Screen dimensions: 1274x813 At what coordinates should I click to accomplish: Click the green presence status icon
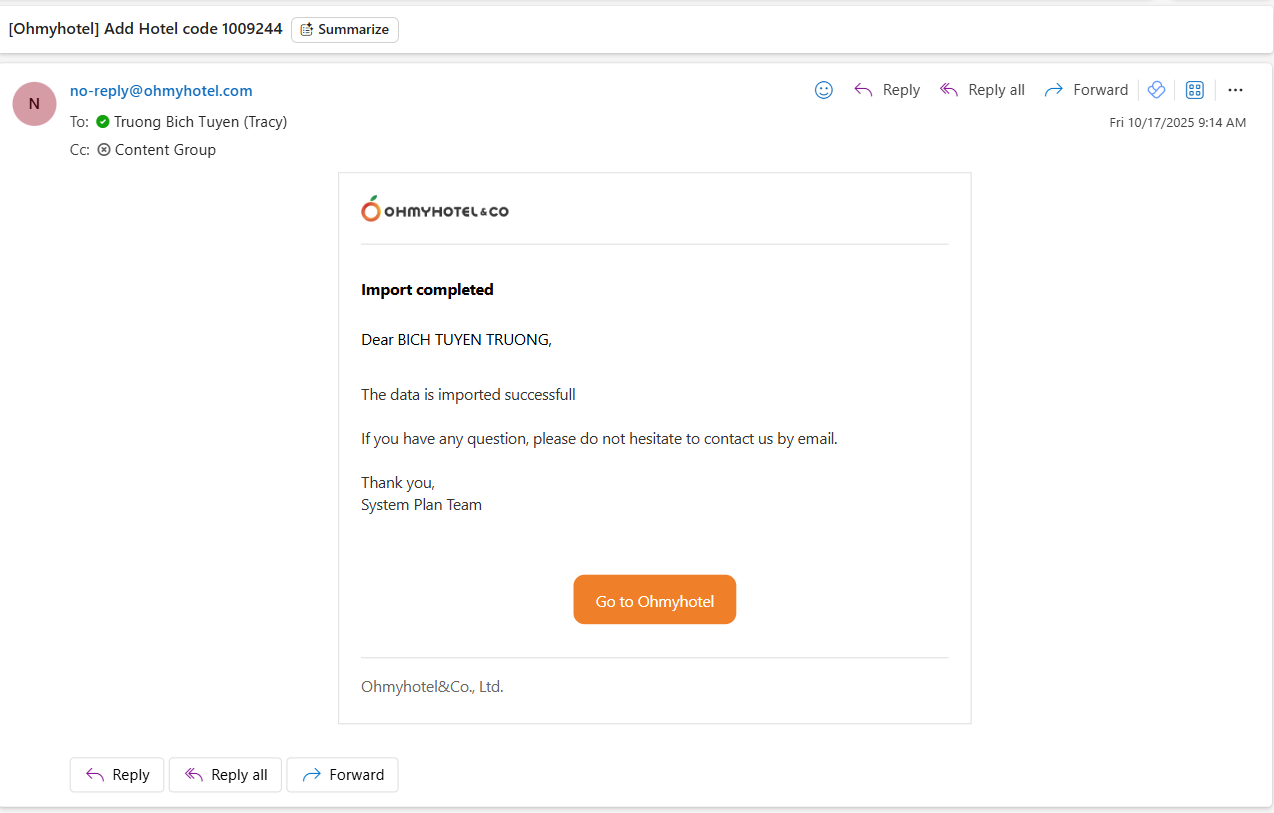[103, 122]
